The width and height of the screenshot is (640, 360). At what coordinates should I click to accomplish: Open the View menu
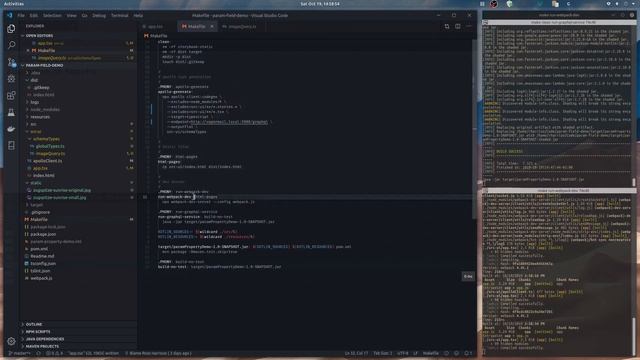[x=71, y=16]
